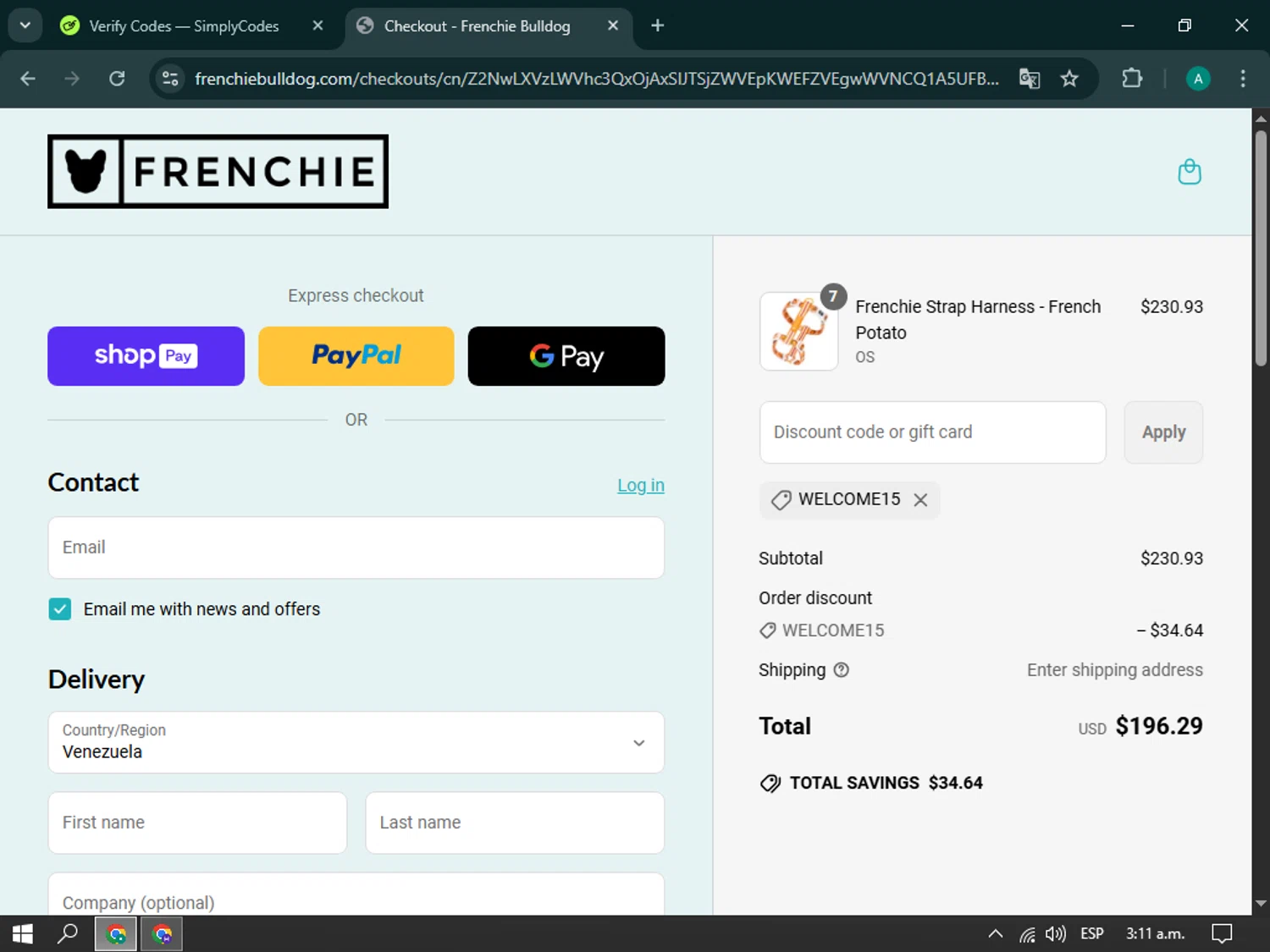Select the Checkout Frenchie Bulldog tab

(477, 26)
